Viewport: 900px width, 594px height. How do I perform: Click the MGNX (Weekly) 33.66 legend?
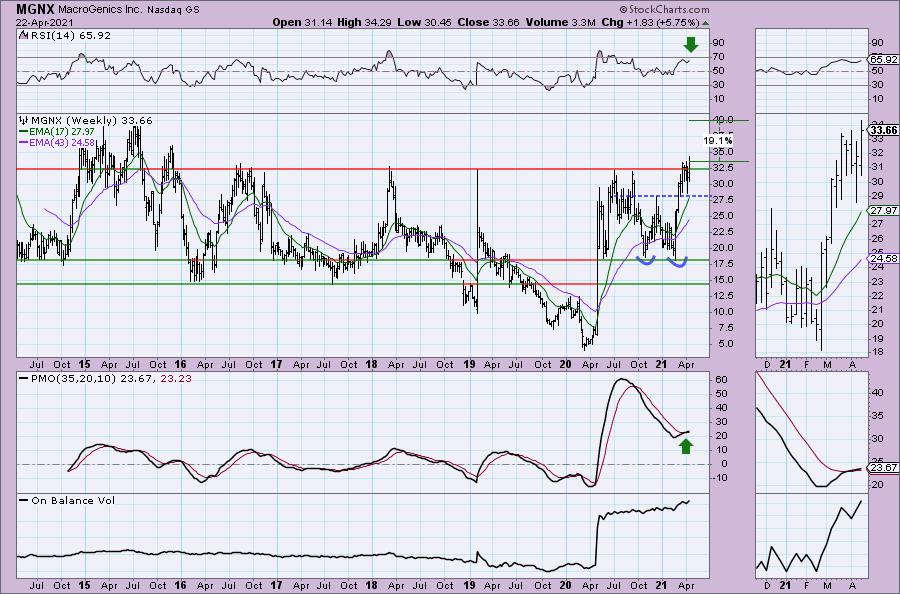[x=92, y=121]
